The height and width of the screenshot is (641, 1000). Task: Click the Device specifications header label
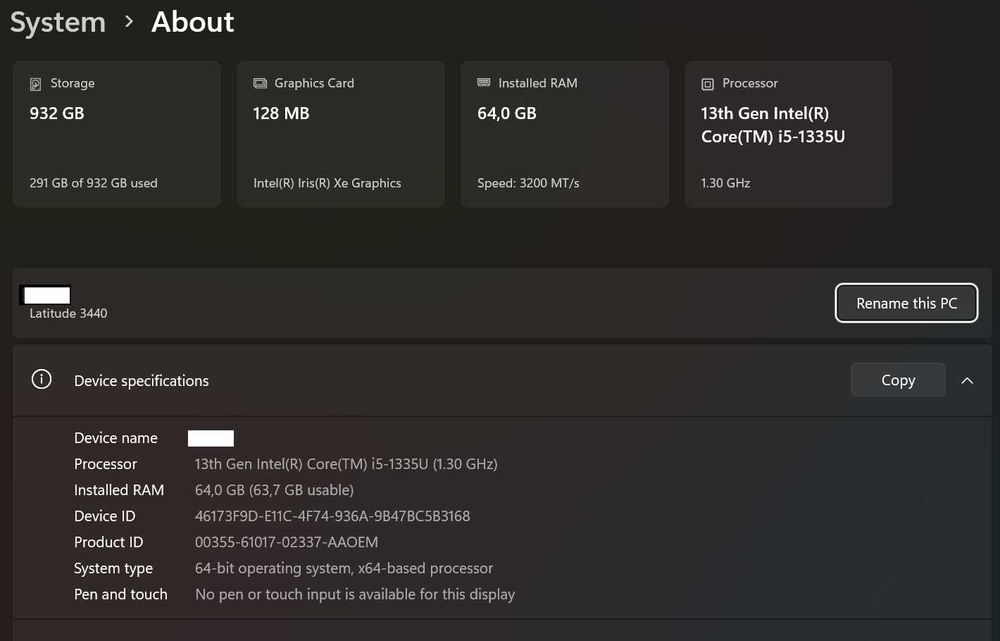click(x=141, y=381)
